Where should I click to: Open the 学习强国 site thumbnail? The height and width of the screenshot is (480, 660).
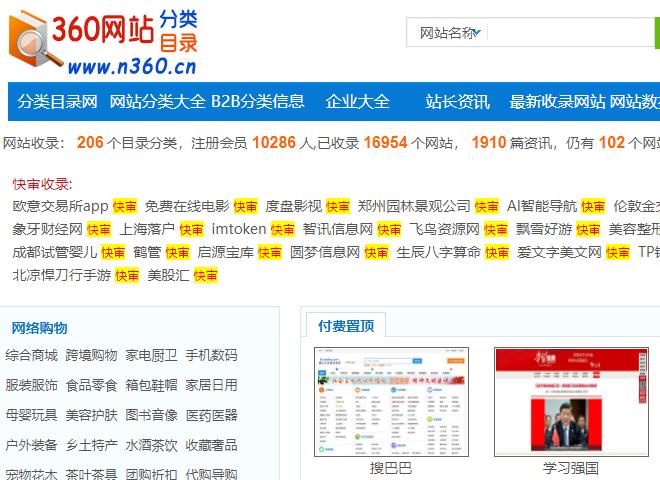(571, 402)
